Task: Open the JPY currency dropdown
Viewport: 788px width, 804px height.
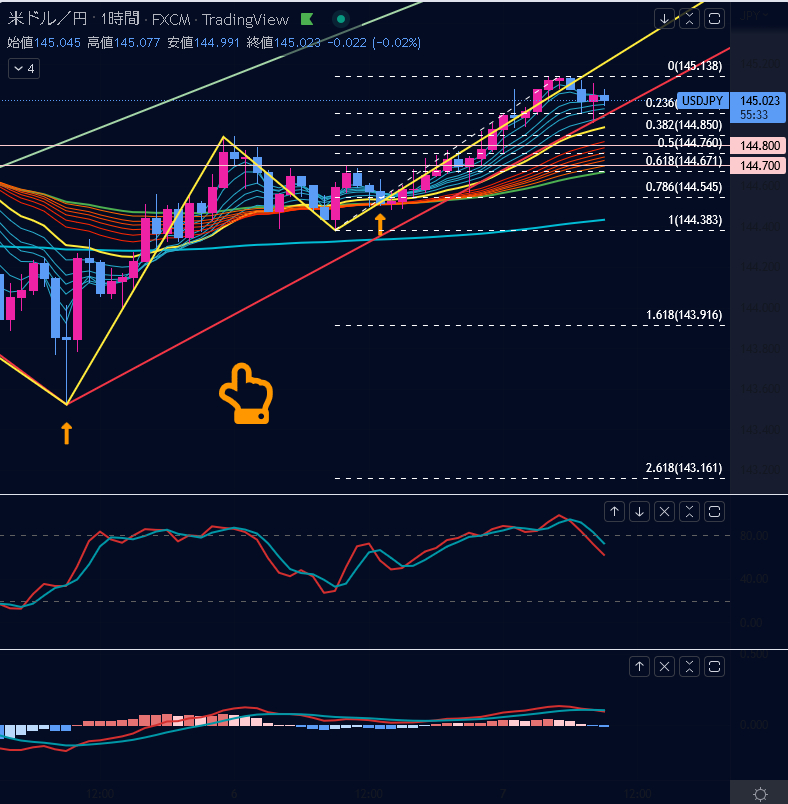Action: click(x=754, y=15)
